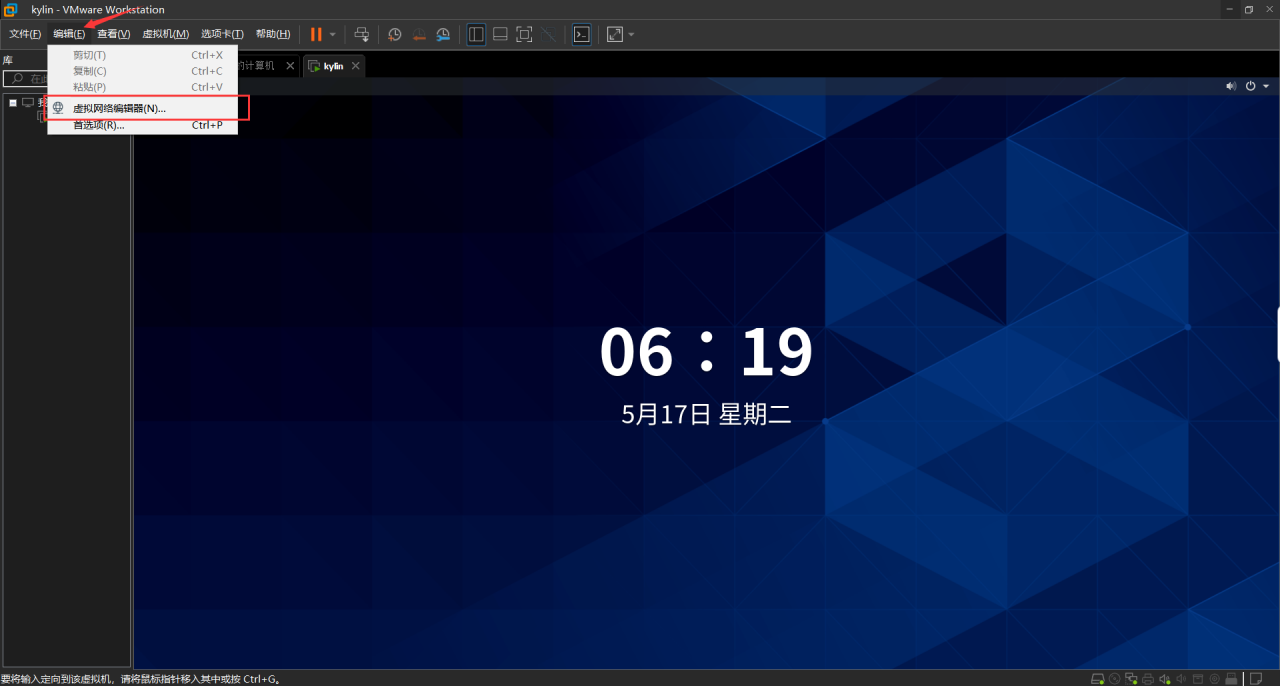Click the virtual printer status icon
This screenshot has height=686, width=1280.
(x=1148, y=677)
